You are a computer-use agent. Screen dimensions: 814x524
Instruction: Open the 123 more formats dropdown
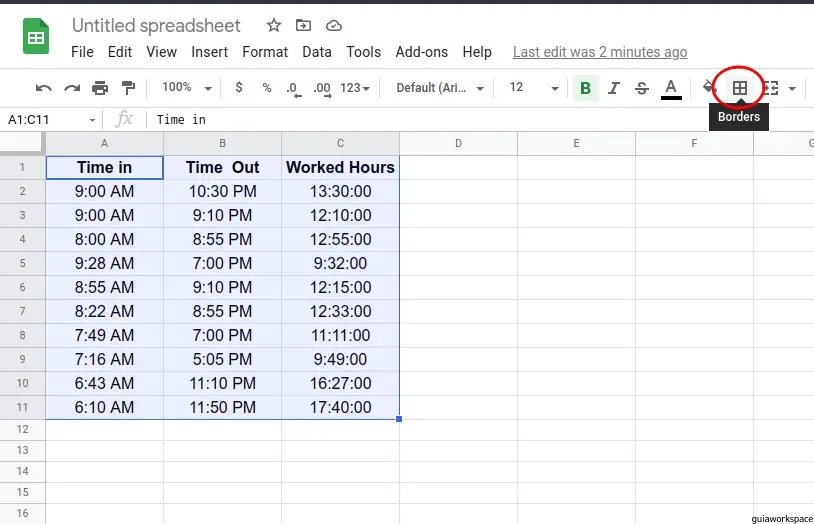[x=355, y=88]
